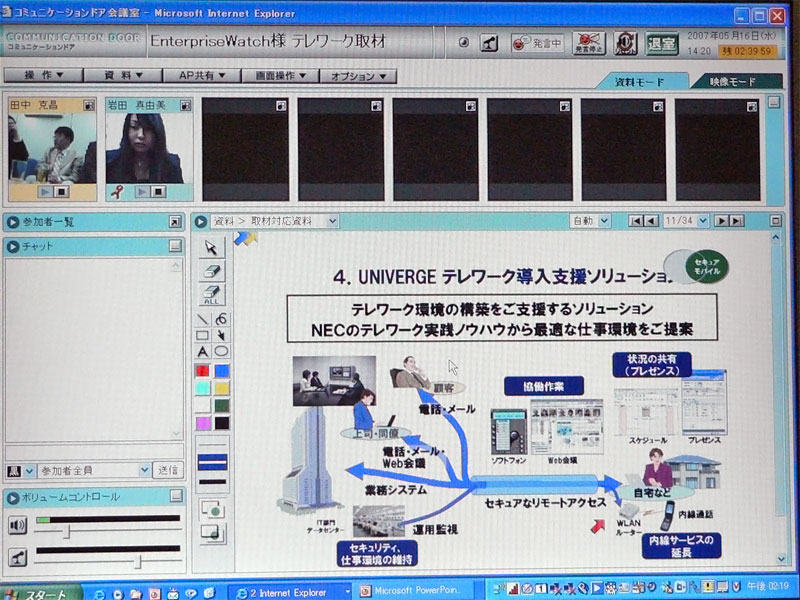
Task: Click the 発言停止 stop-speaking icon
Action: coord(589,43)
